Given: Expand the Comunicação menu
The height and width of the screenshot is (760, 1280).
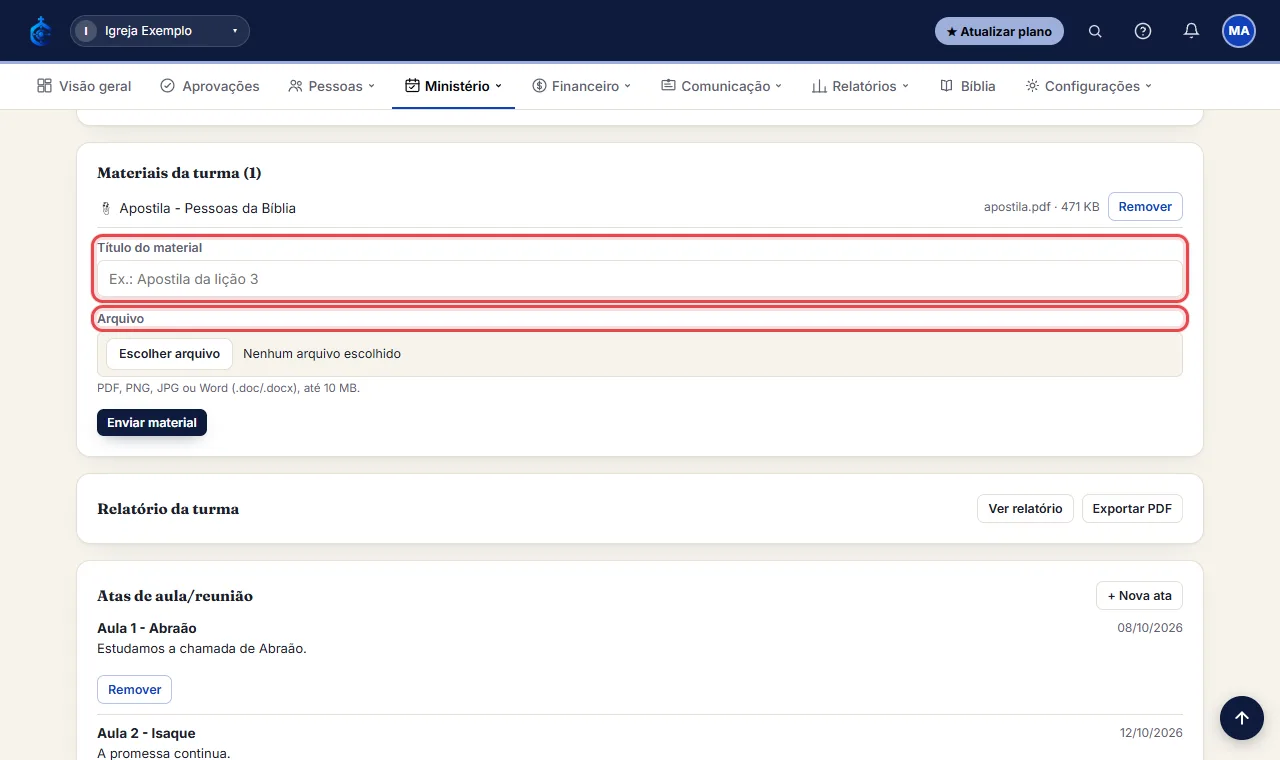Looking at the screenshot, I should coord(721,86).
